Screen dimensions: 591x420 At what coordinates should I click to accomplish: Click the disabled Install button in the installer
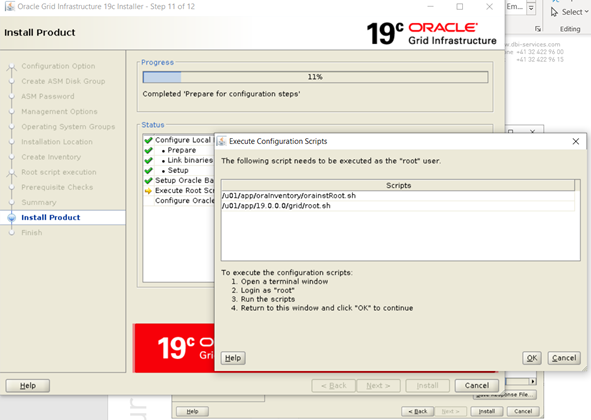tap(427, 385)
